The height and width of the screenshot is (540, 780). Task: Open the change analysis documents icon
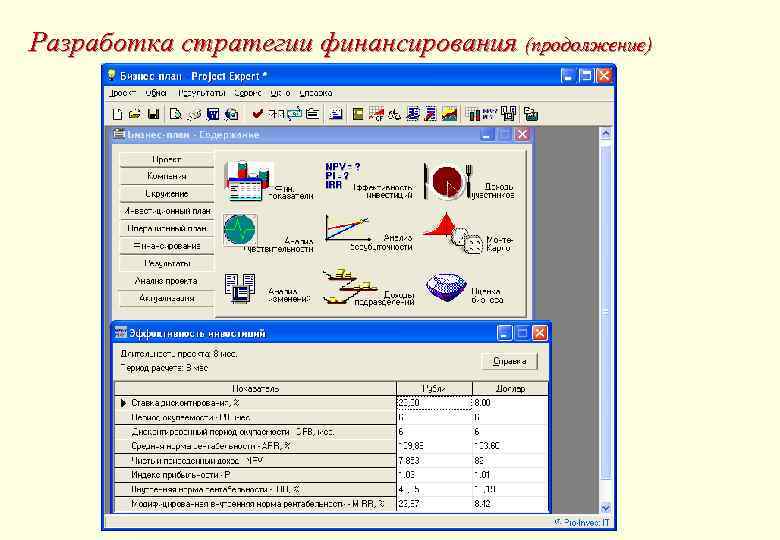(267, 288)
